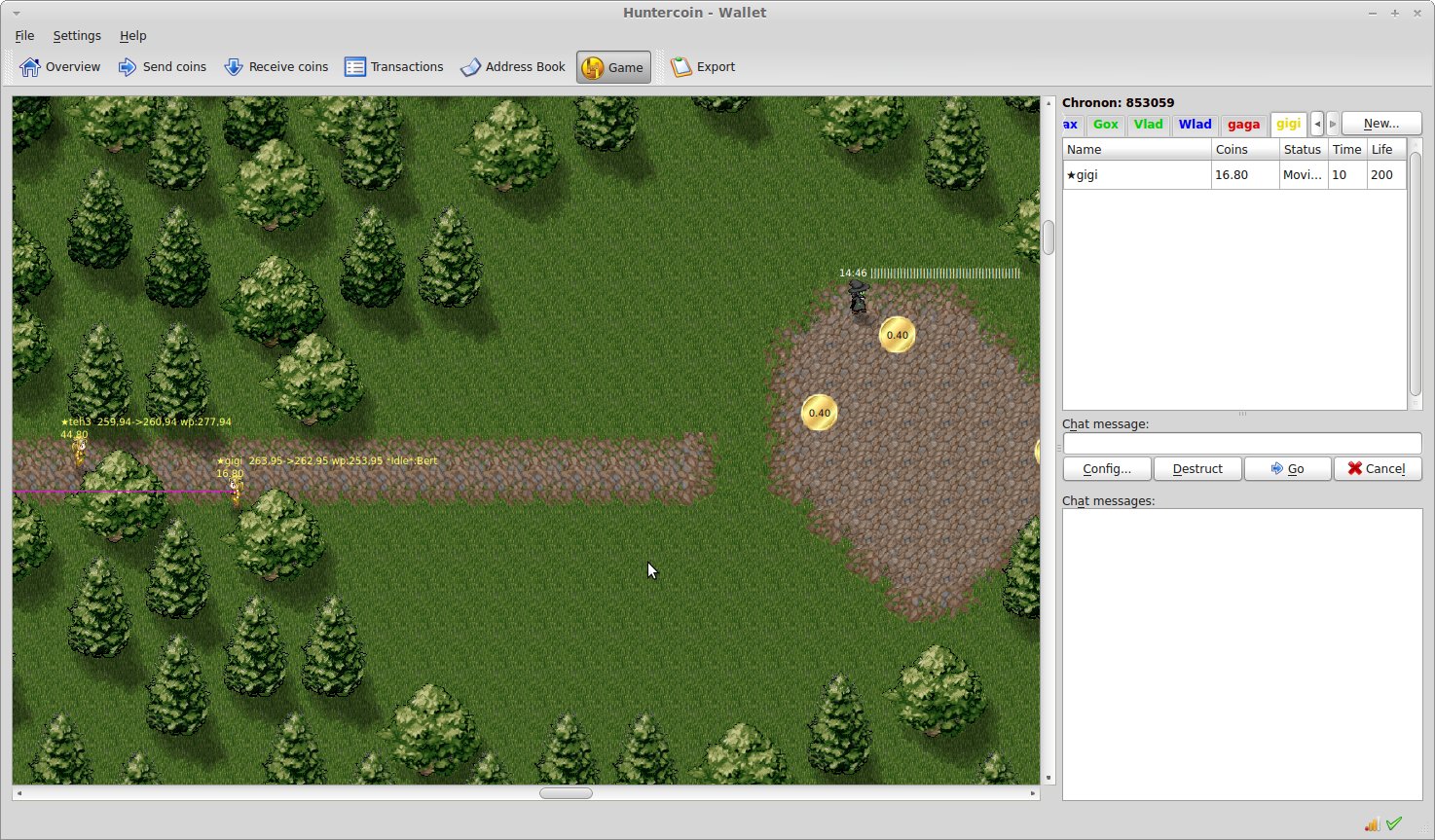Click the player table vertical scrollbar
The image size is (1435, 840).
pos(1416,273)
